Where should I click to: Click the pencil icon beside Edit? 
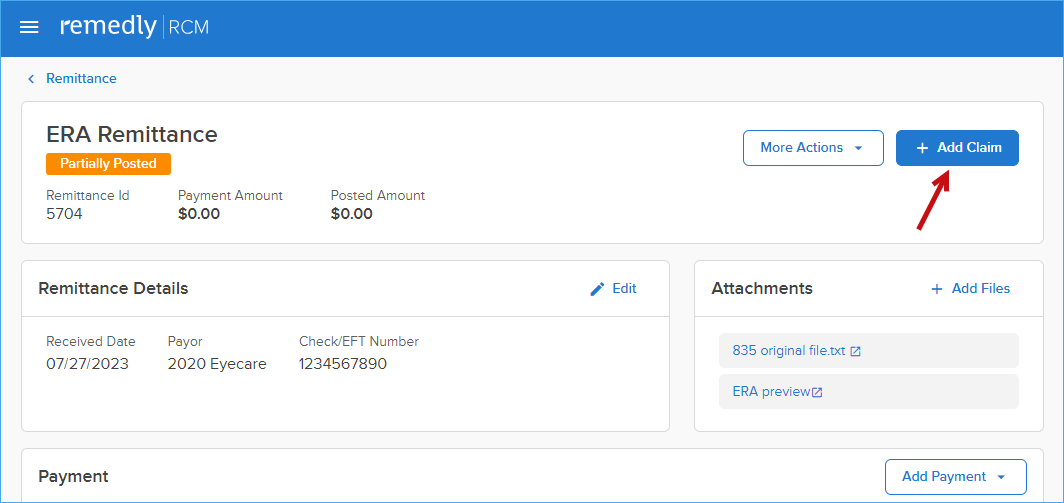pos(597,289)
